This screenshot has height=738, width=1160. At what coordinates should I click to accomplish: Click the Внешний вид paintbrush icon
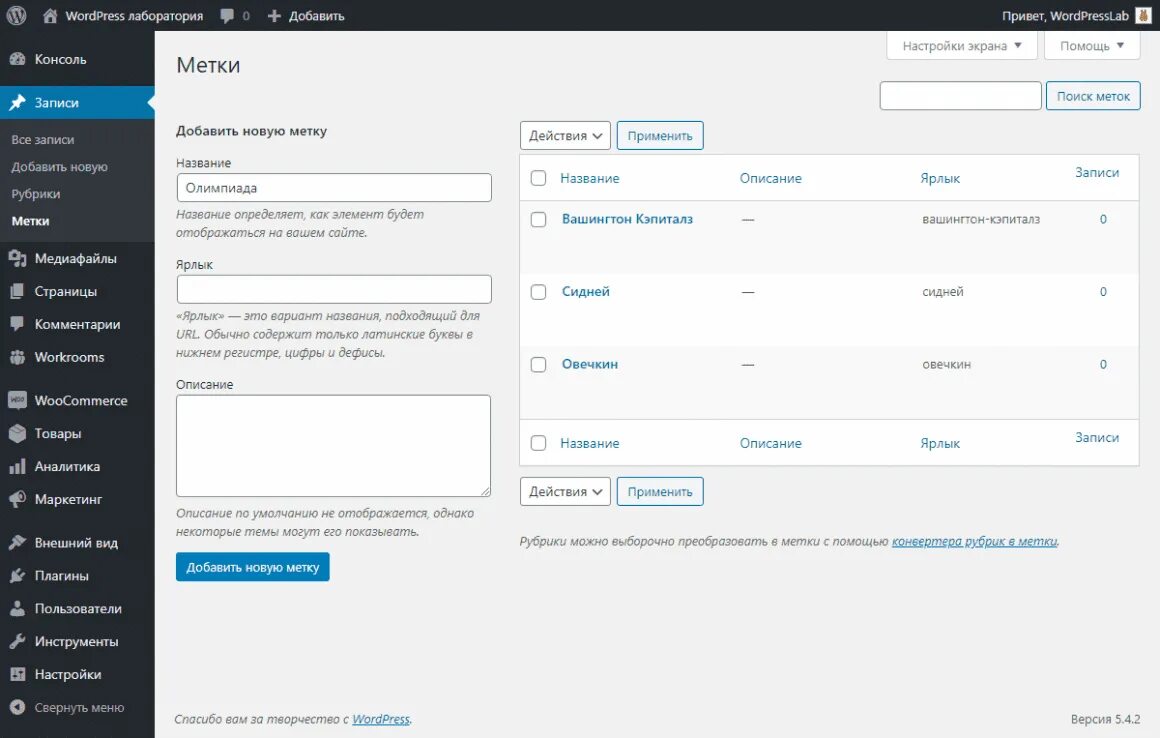[x=17, y=543]
